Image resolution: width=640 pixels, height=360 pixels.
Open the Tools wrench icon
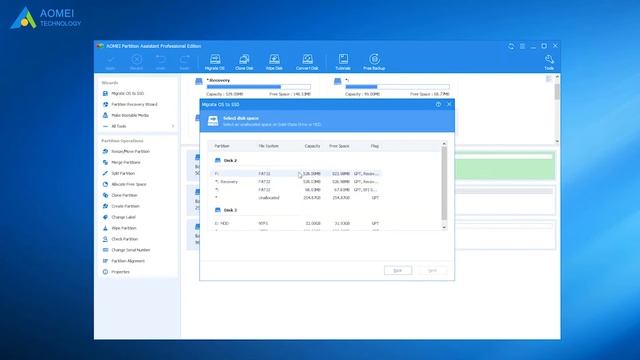pos(549,62)
